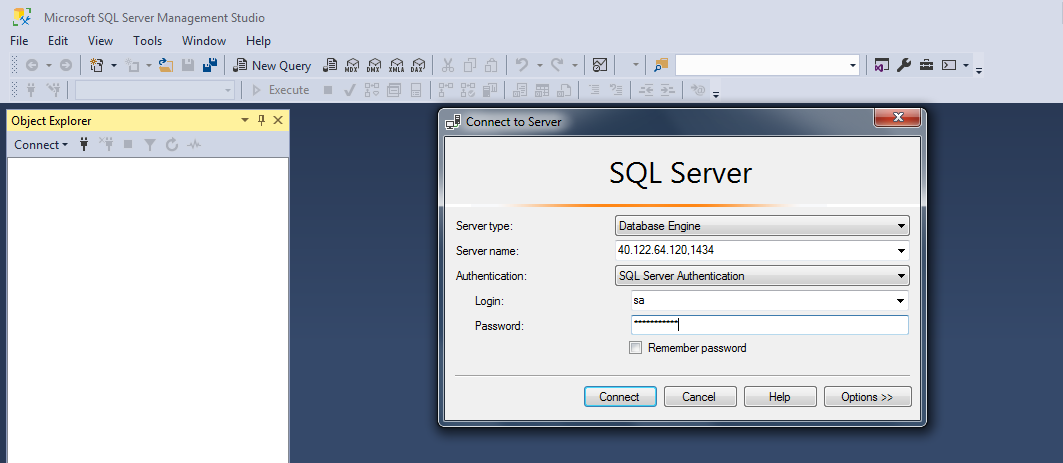Screen dimensions: 1063x463
Task: Click the Undo toolbar icon
Action: [x=521, y=65]
